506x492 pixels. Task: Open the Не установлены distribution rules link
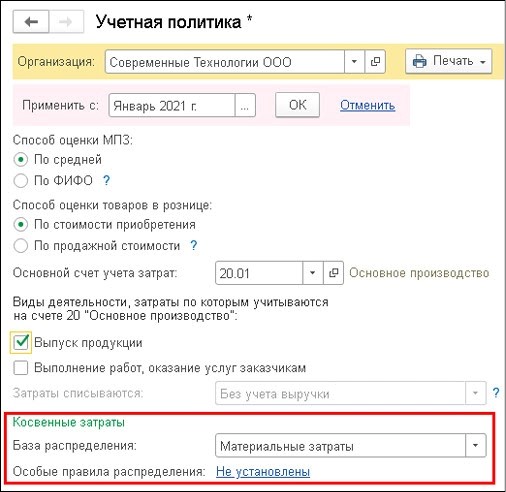(263, 472)
